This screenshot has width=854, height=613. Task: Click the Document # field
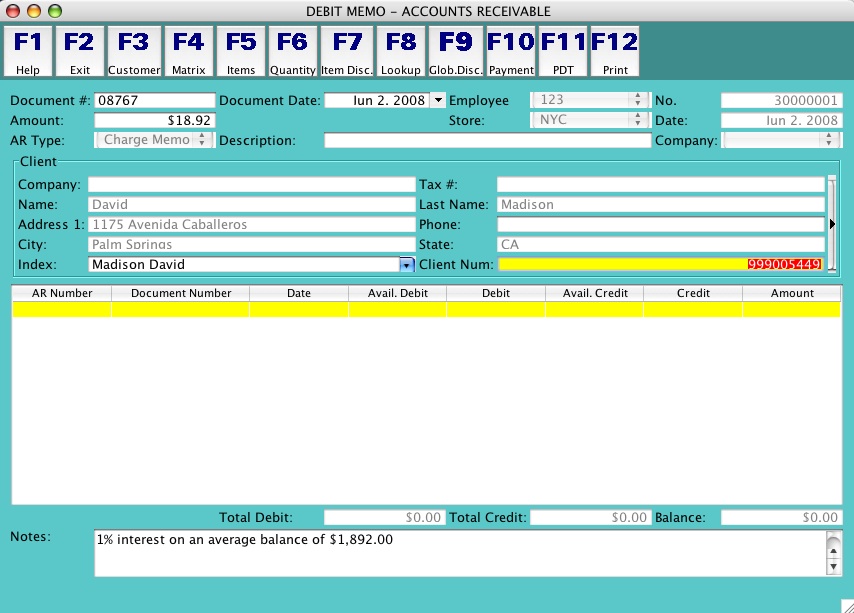(155, 100)
